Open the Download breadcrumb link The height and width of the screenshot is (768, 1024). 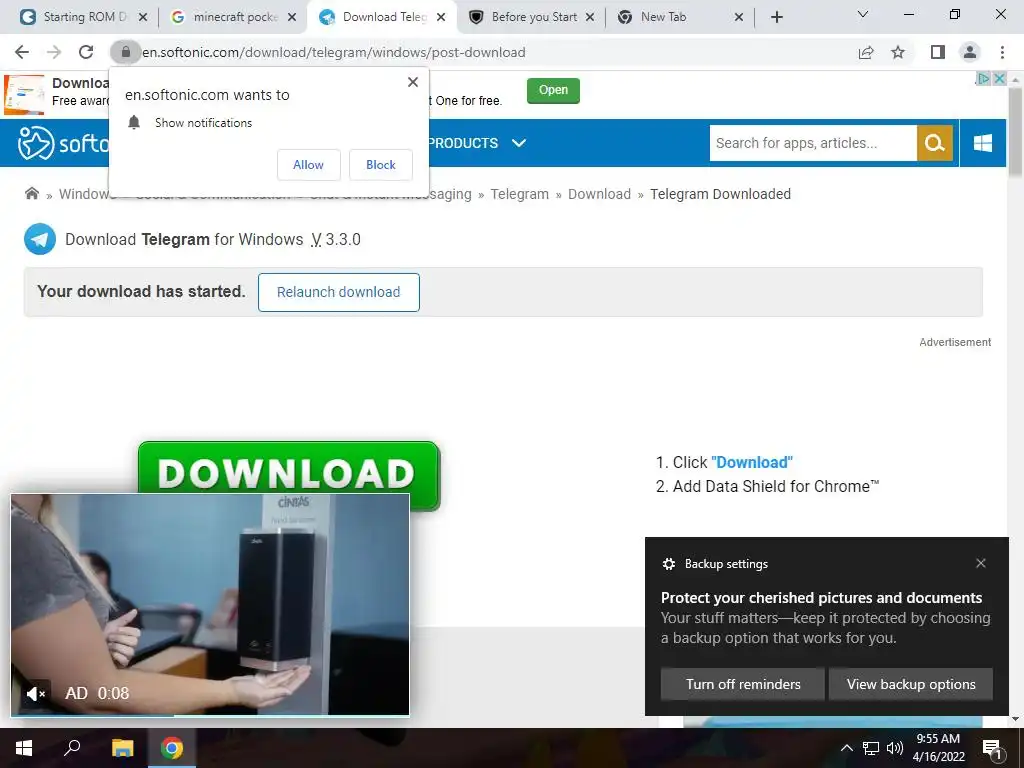click(x=600, y=194)
